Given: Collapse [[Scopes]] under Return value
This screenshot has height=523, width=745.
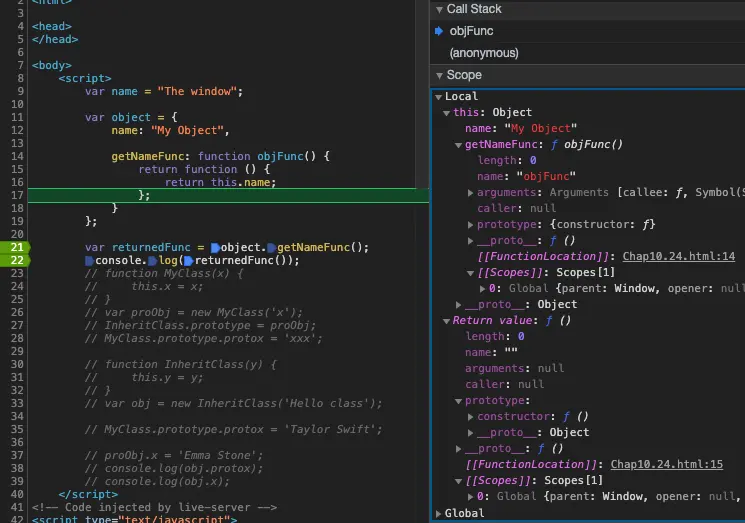Looking at the screenshot, I should click(x=458, y=481).
